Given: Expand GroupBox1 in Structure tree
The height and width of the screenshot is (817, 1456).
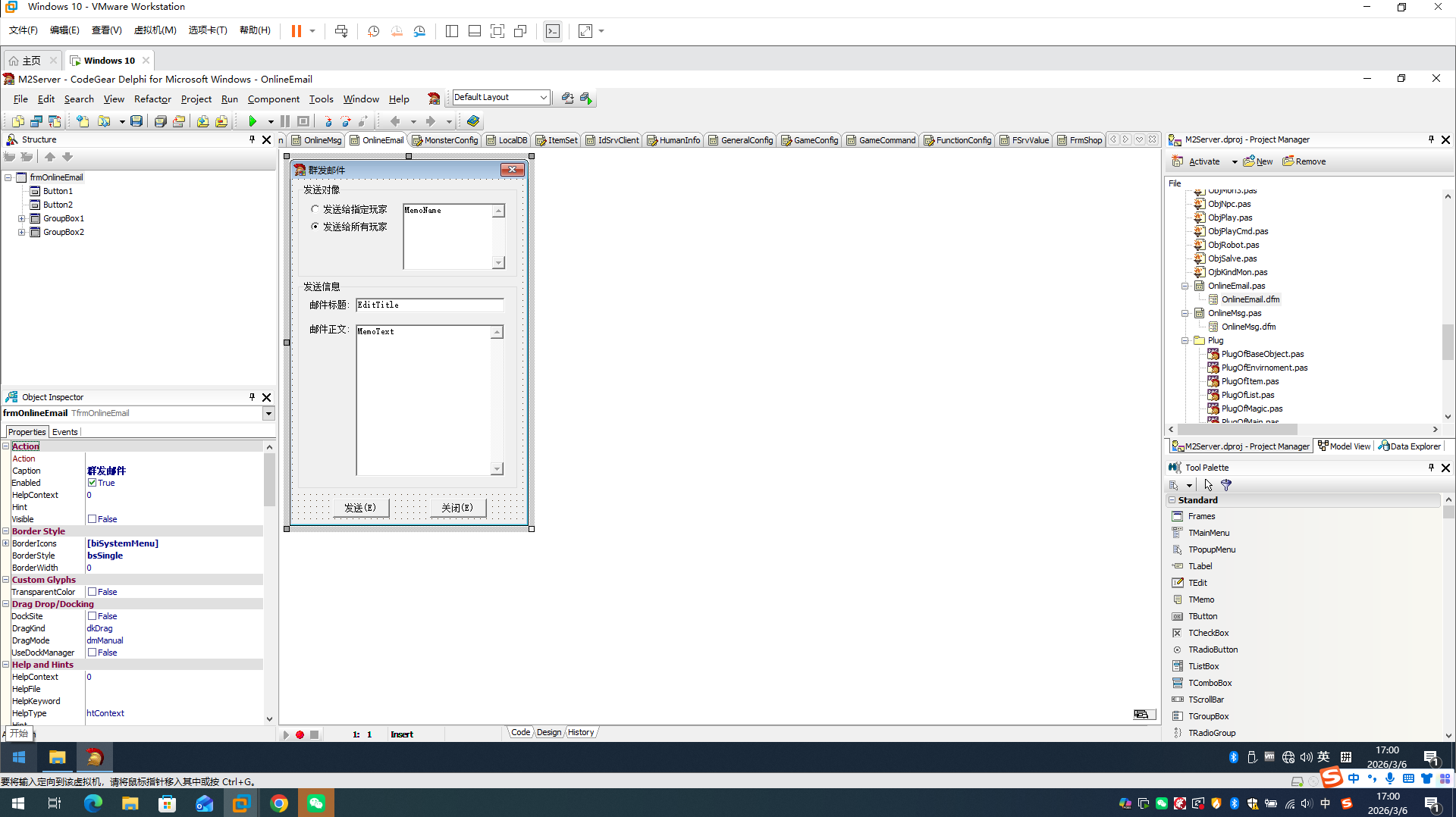Looking at the screenshot, I should point(22,218).
